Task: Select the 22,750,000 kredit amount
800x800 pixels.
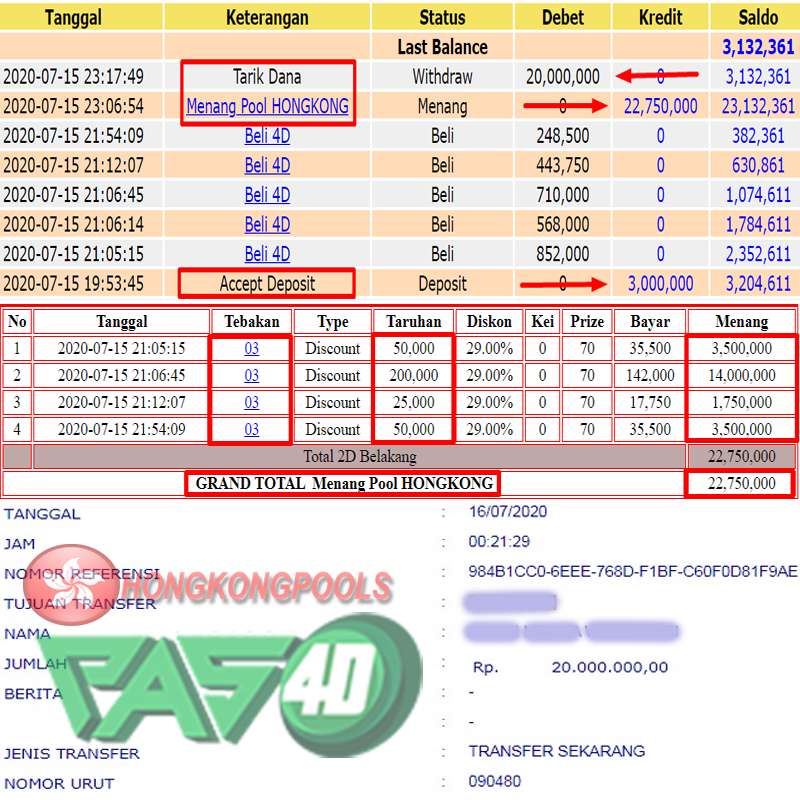Action: [660, 106]
